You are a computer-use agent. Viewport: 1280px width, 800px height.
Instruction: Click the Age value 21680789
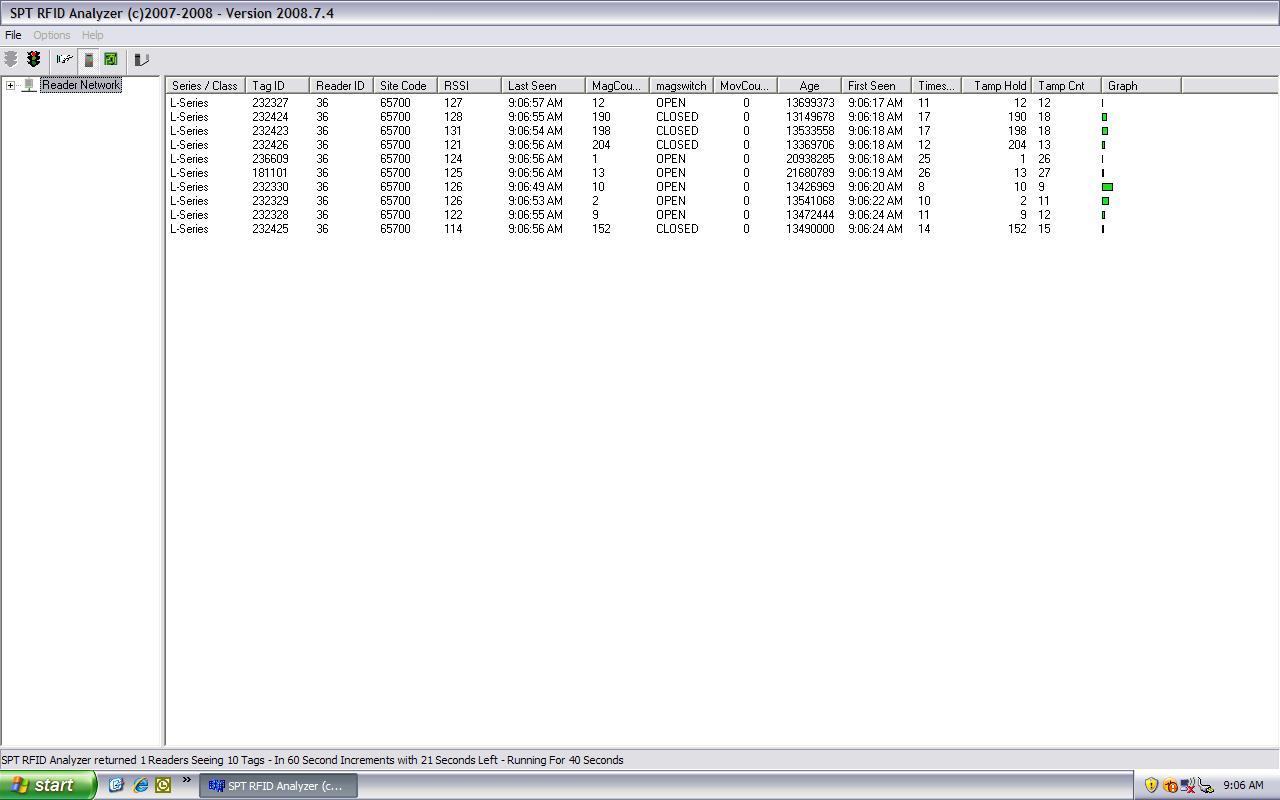point(810,173)
